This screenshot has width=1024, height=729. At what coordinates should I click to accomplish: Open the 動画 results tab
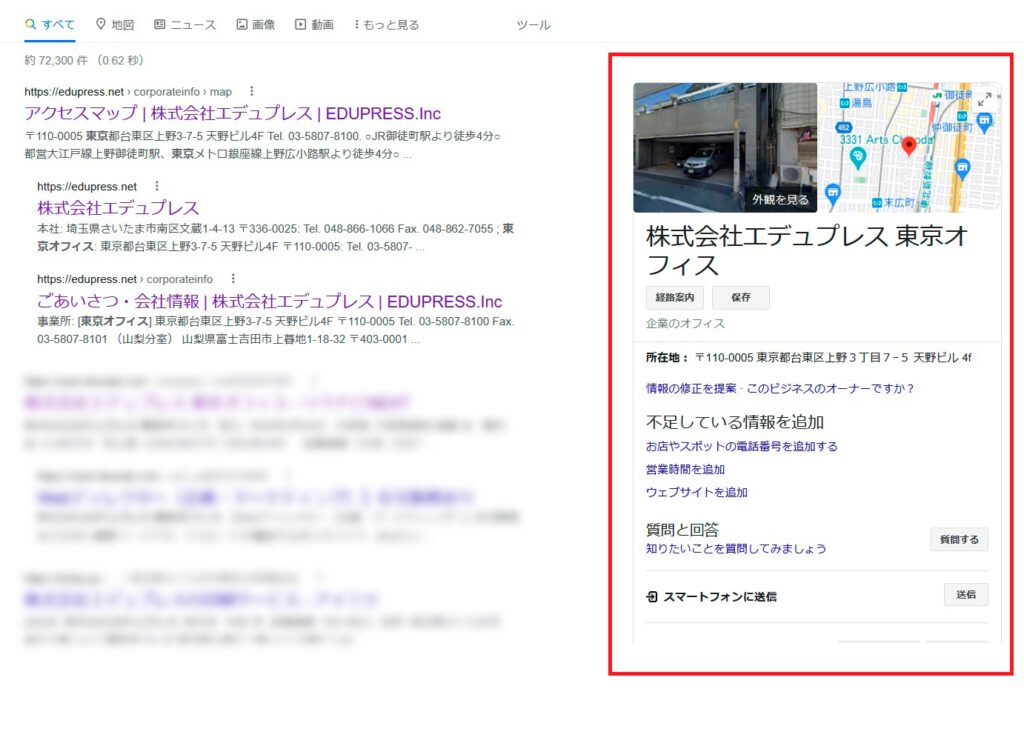[x=314, y=25]
